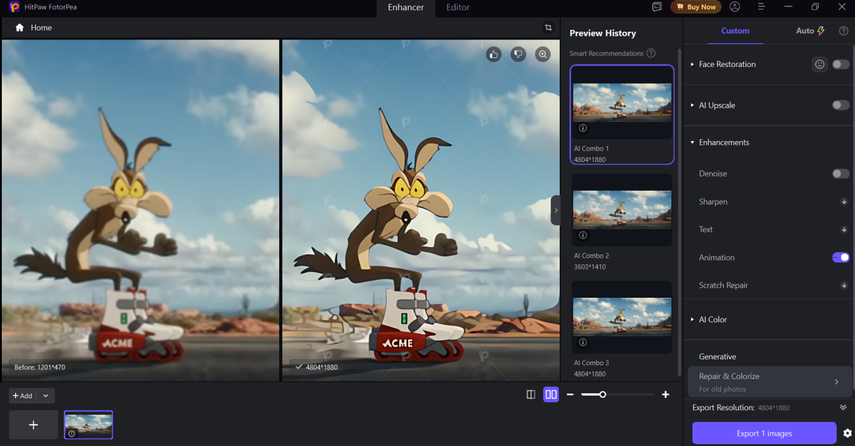Click the large plus add-image tile
The height and width of the screenshot is (446, 855).
point(33,425)
